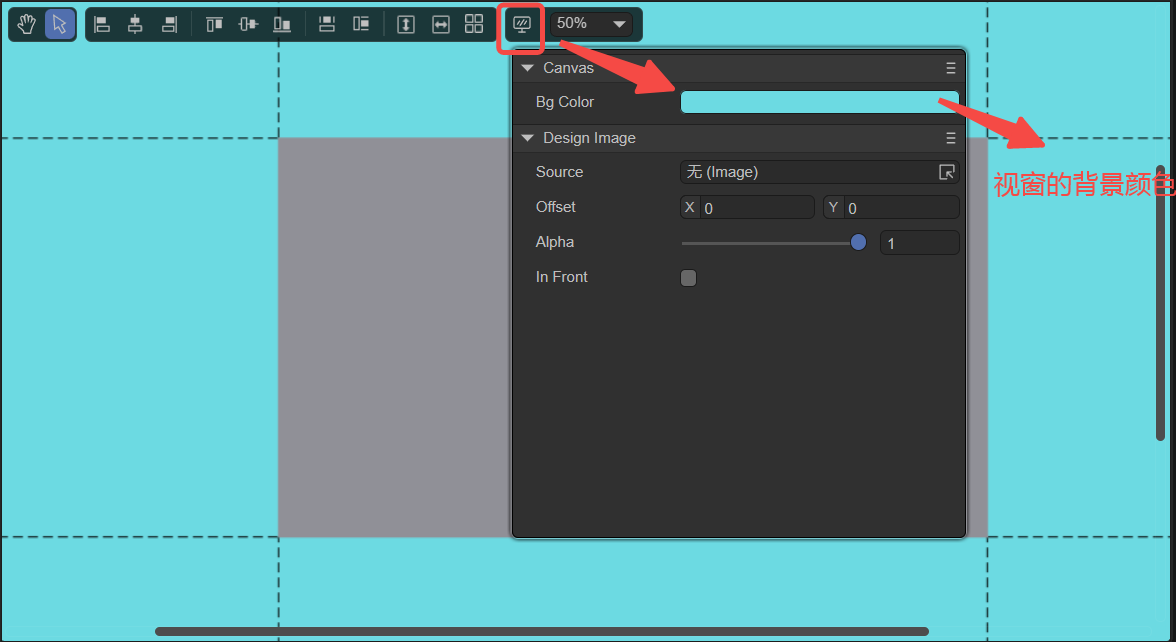The image size is (1176, 642).
Task: Align selected objects to bottom edges
Action: click(x=282, y=24)
